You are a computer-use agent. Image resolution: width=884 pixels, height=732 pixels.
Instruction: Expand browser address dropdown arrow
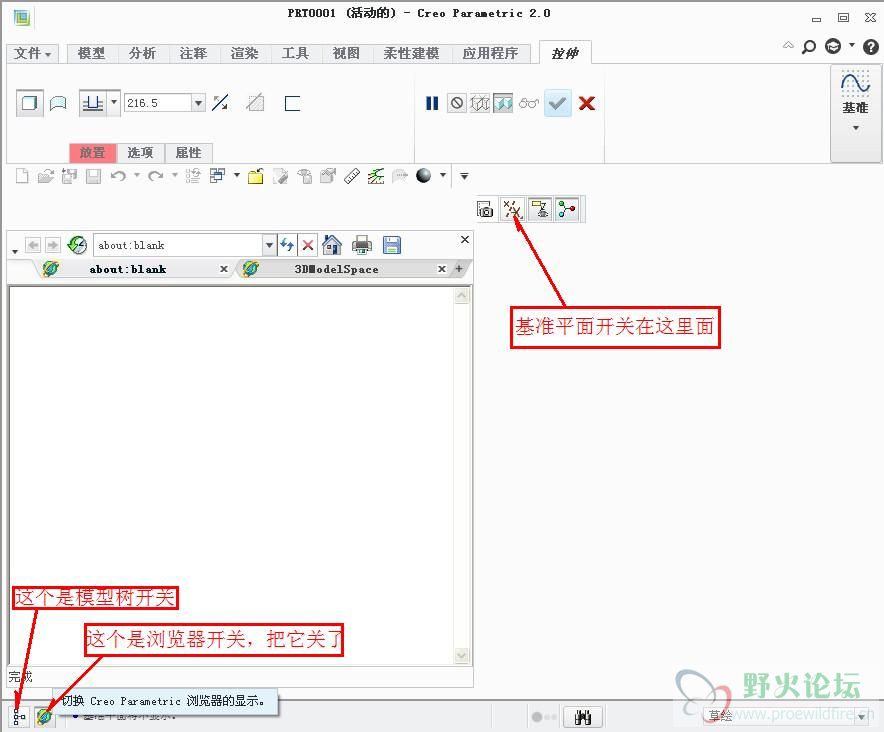[x=269, y=245]
